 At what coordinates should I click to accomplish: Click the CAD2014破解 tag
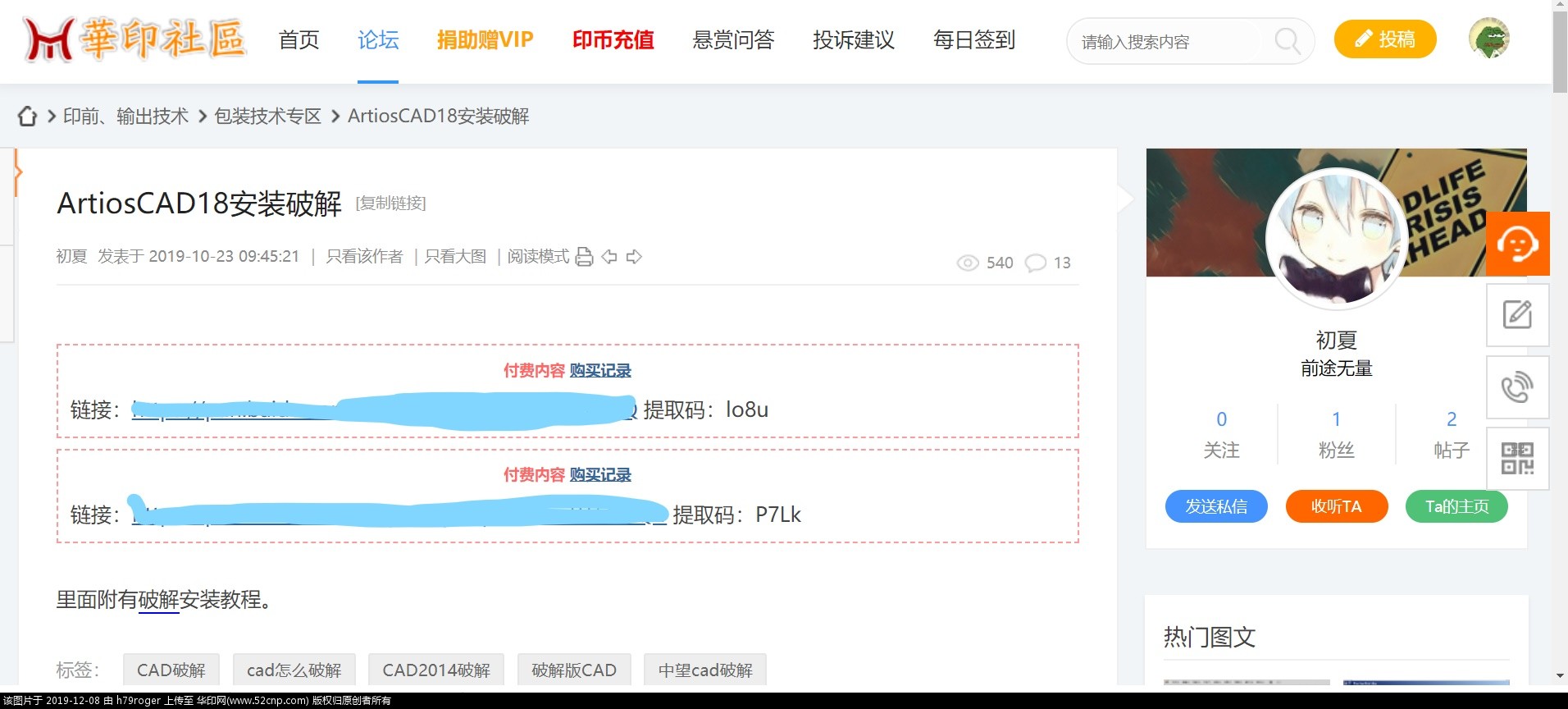coord(436,670)
